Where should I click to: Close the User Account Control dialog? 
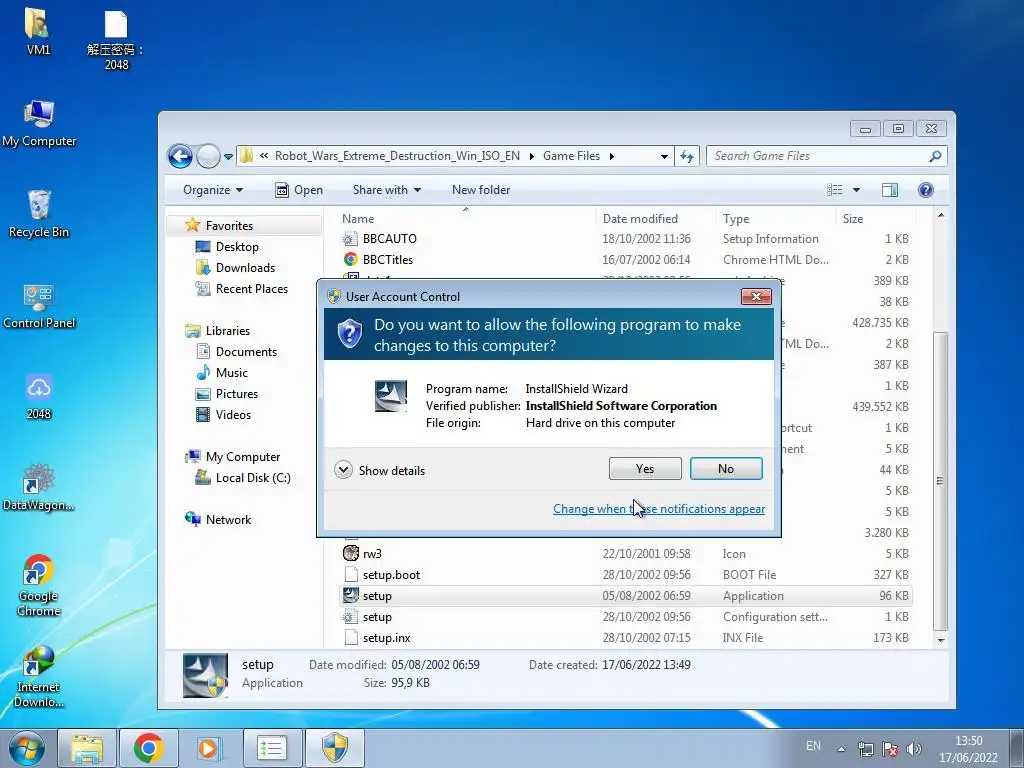[x=756, y=296]
